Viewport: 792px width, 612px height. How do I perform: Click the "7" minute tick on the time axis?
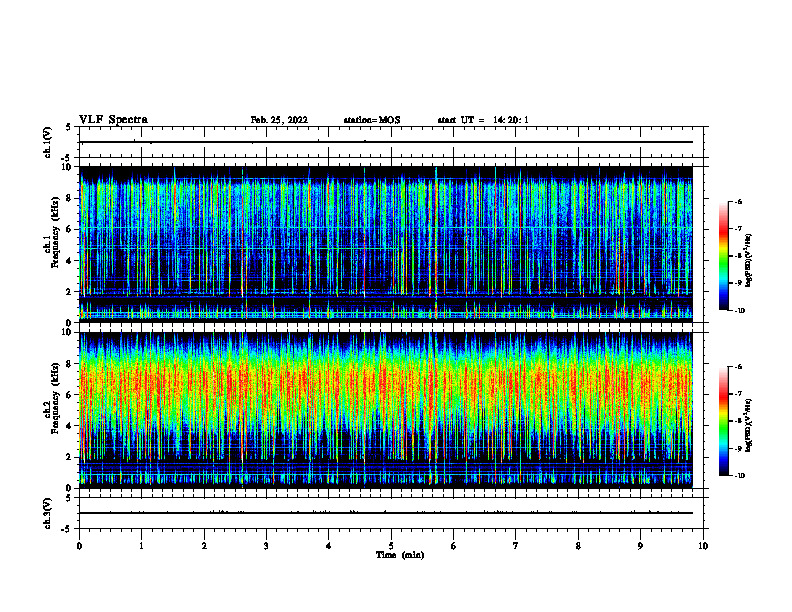pyautogui.click(x=516, y=546)
